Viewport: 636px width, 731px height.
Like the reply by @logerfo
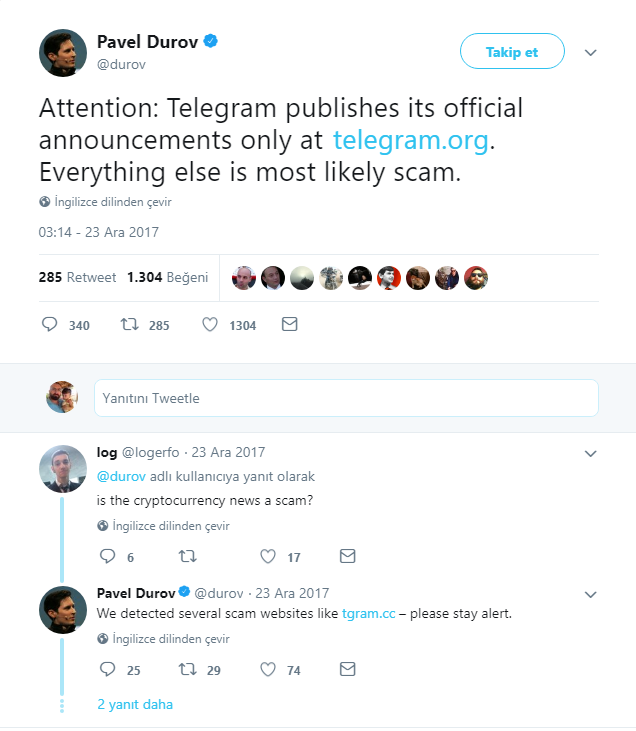tap(268, 556)
